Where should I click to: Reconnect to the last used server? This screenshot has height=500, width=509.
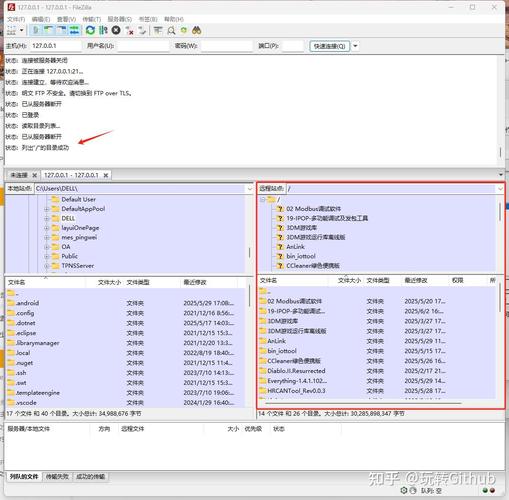pos(142,31)
